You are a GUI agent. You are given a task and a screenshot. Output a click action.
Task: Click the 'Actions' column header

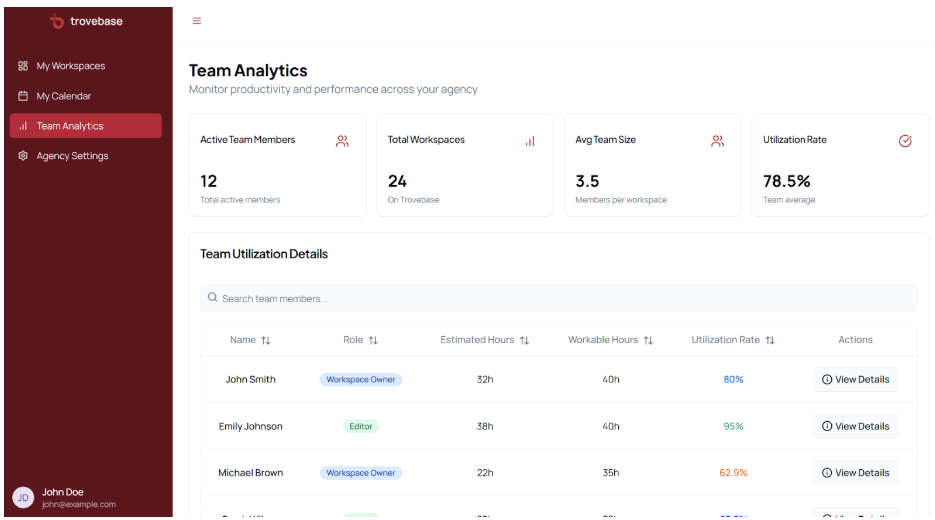pyautogui.click(x=855, y=339)
